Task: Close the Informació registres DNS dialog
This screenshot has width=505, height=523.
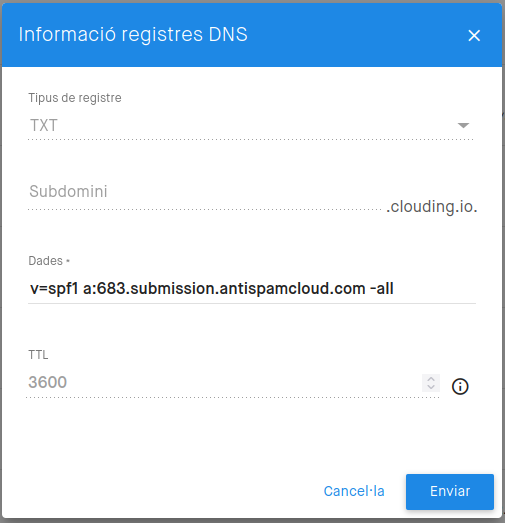Action: pos(474,35)
